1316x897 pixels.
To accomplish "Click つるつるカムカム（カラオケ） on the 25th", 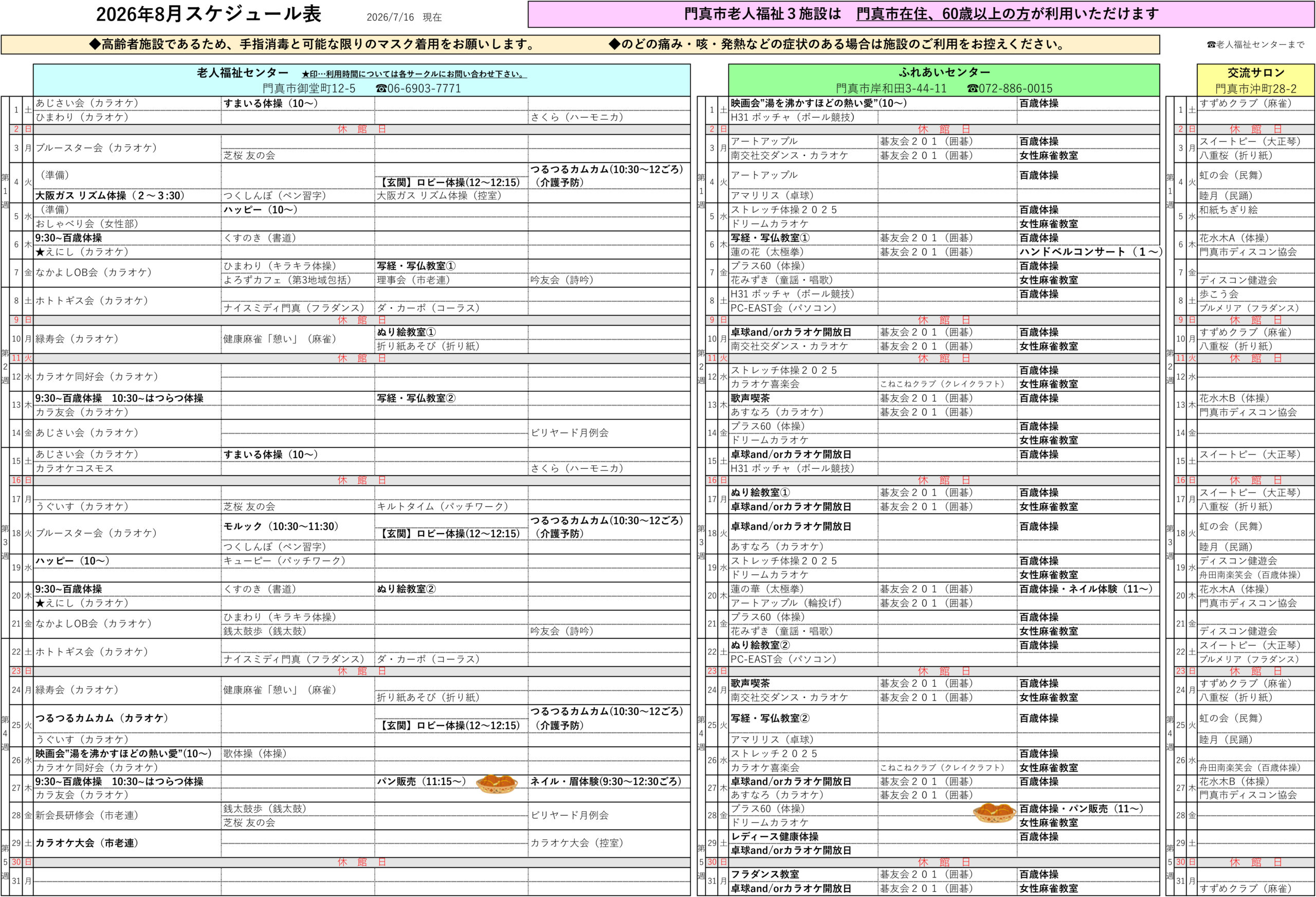I will [102, 718].
